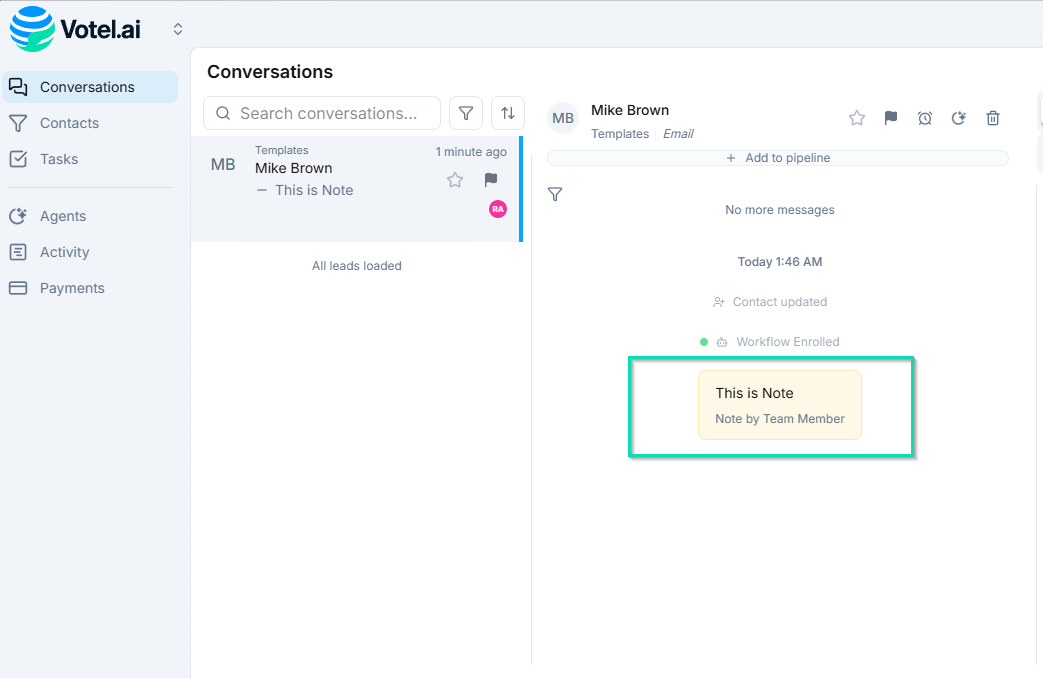Open the Agents section
Image resolution: width=1043 pixels, height=678 pixels.
point(62,216)
